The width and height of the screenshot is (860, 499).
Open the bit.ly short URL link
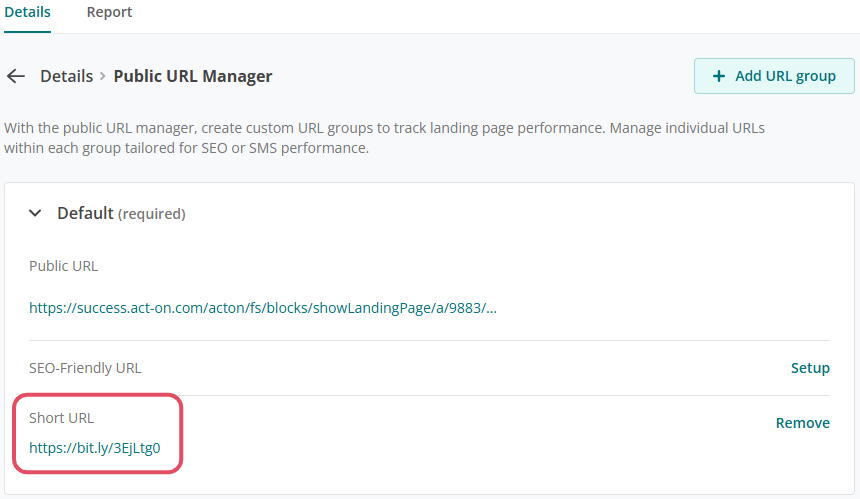[x=94, y=448]
